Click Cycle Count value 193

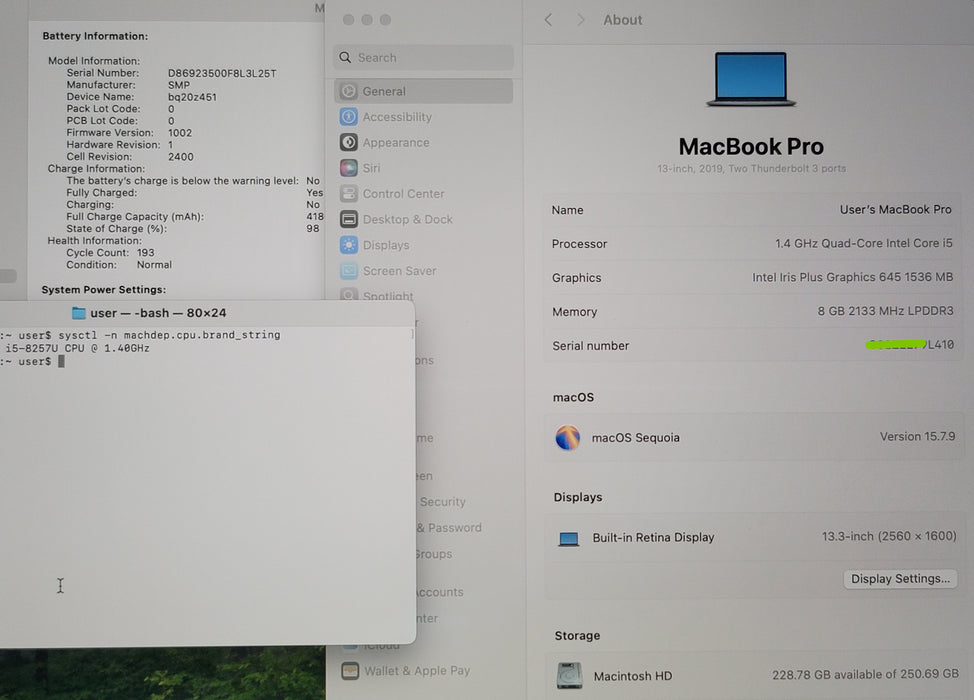click(x=145, y=253)
